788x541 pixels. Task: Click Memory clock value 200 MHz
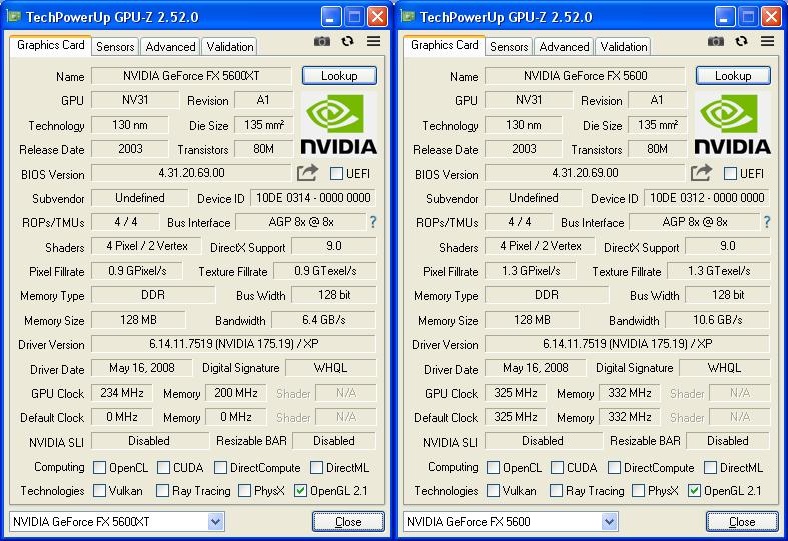[x=236, y=393]
